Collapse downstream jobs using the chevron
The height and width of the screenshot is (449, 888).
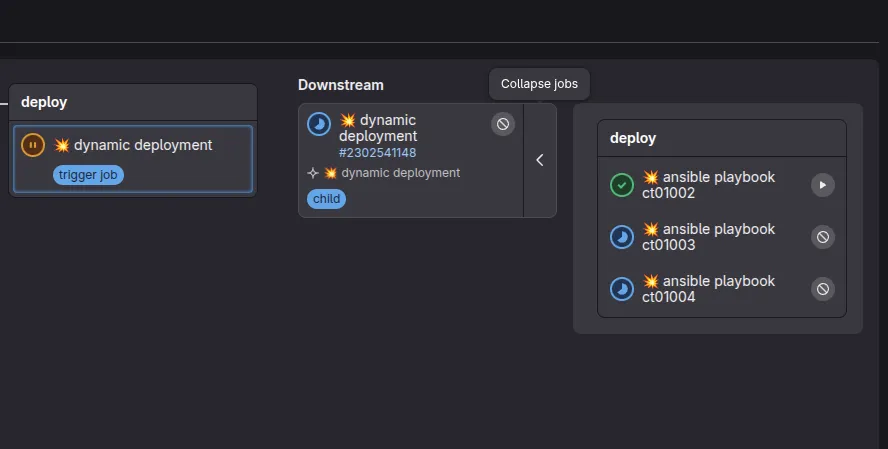[x=540, y=160]
